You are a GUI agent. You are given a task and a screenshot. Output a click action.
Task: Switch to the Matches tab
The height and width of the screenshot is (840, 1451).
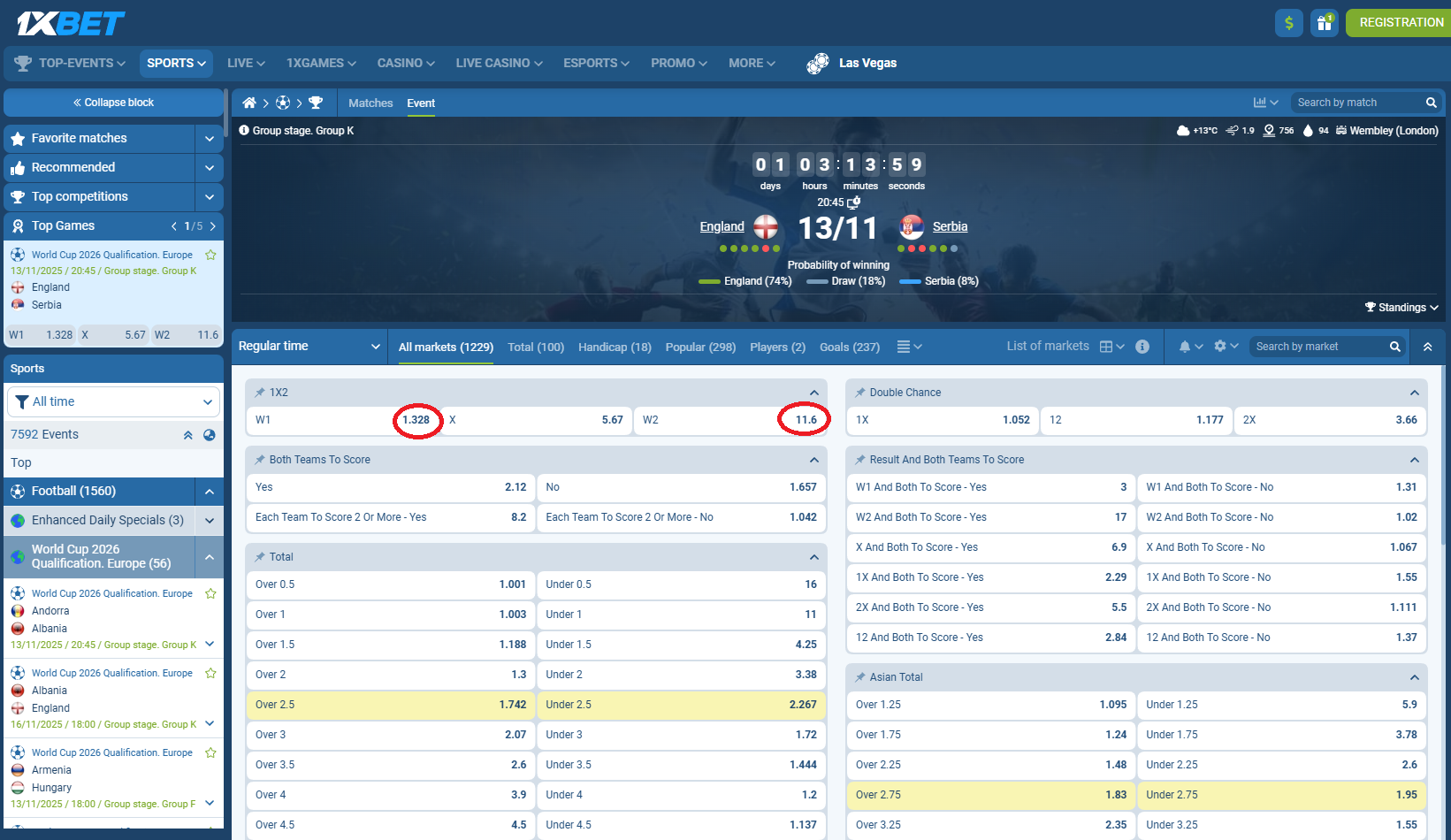pyautogui.click(x=370, y=103)
